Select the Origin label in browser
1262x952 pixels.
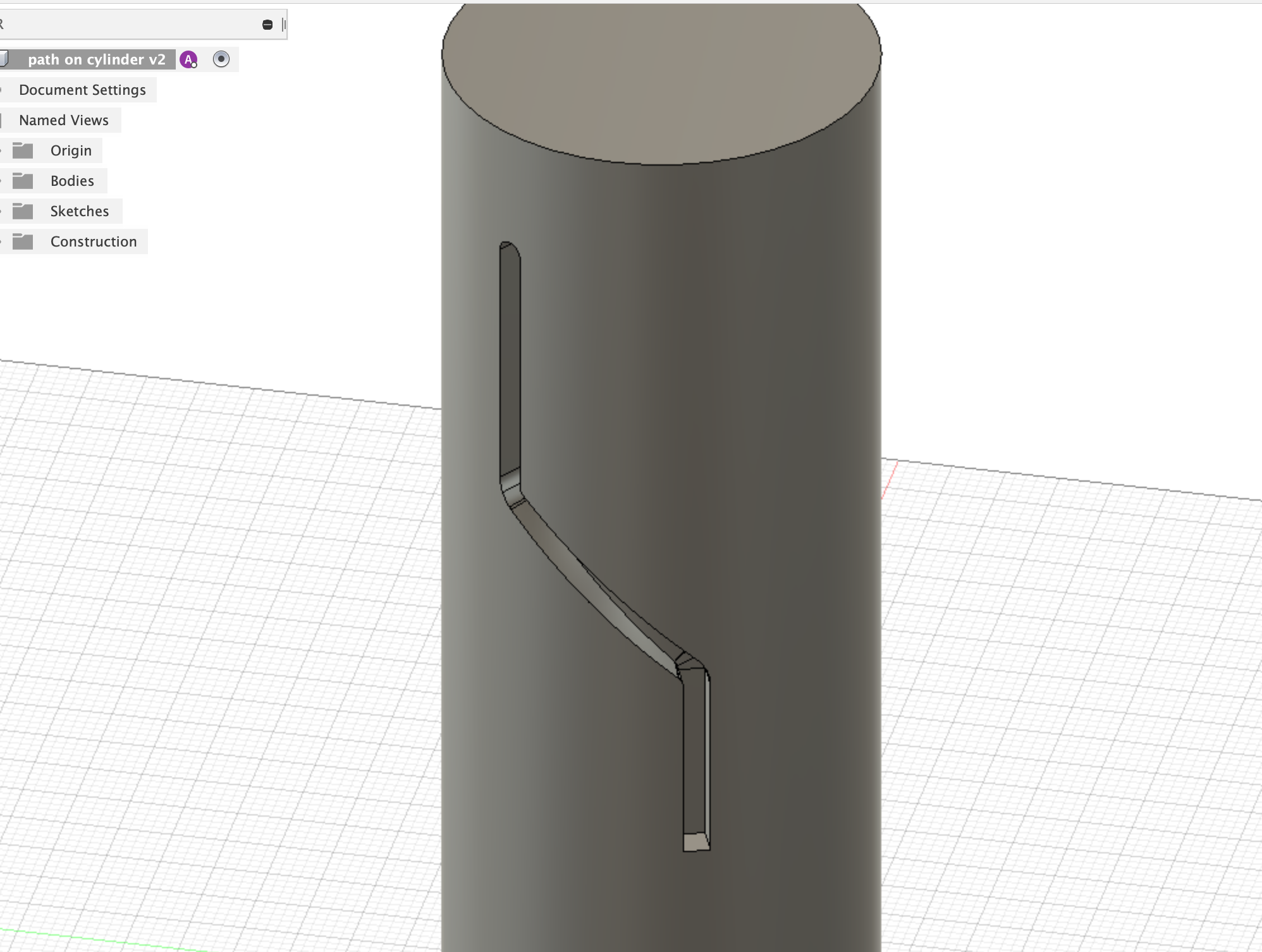pyautogui.click(x=71, y=150)
